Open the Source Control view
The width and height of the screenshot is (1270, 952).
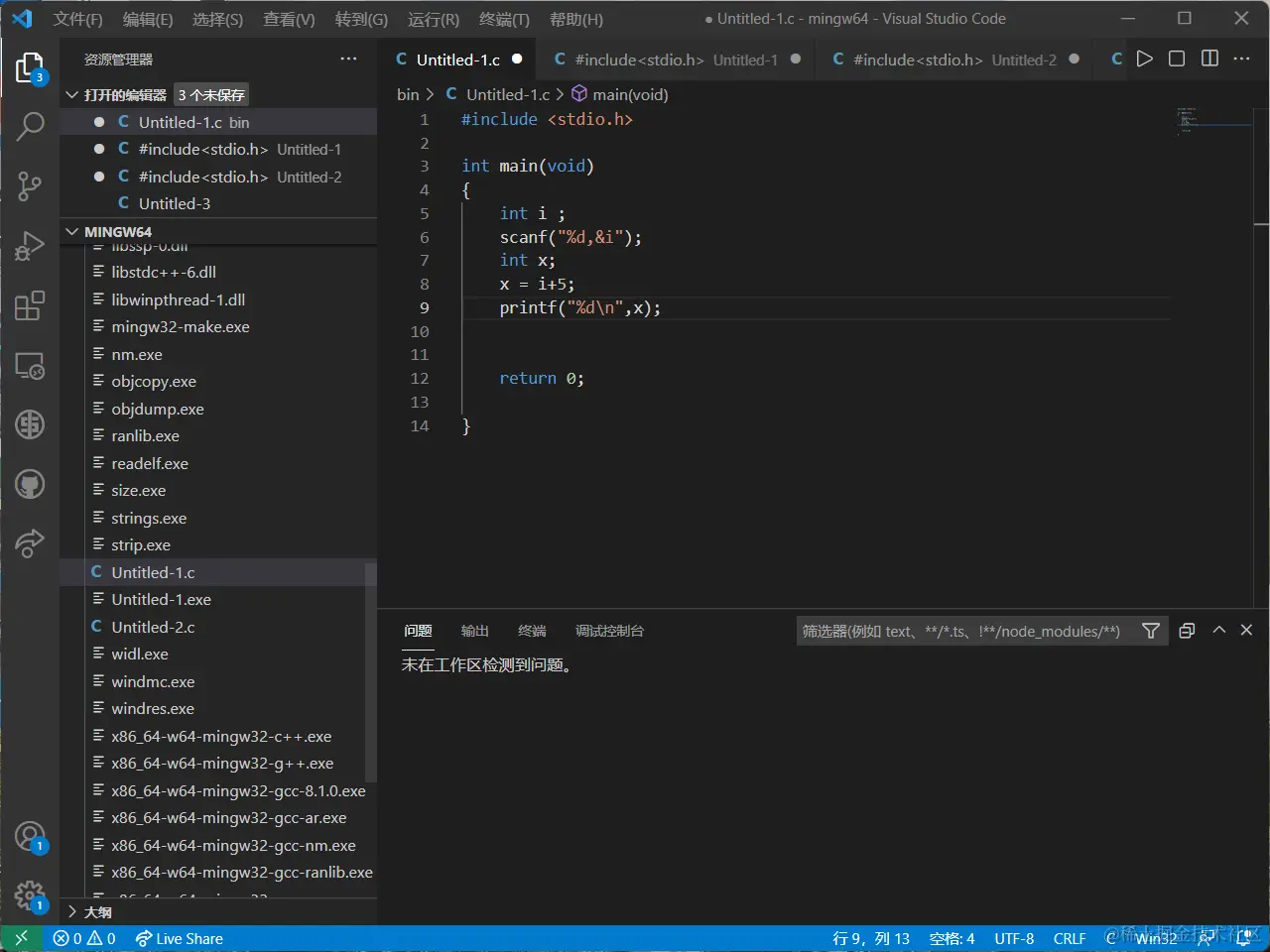click(x=30, y=185)
